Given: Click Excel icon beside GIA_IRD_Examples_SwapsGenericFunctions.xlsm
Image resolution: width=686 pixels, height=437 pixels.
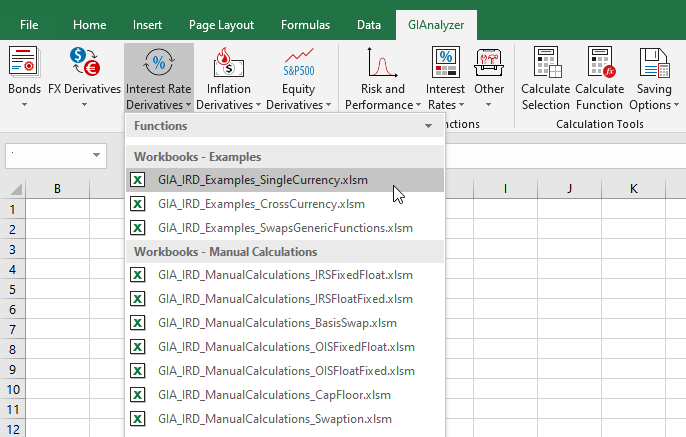Looking at the screenshot, I should coord(138,228).
